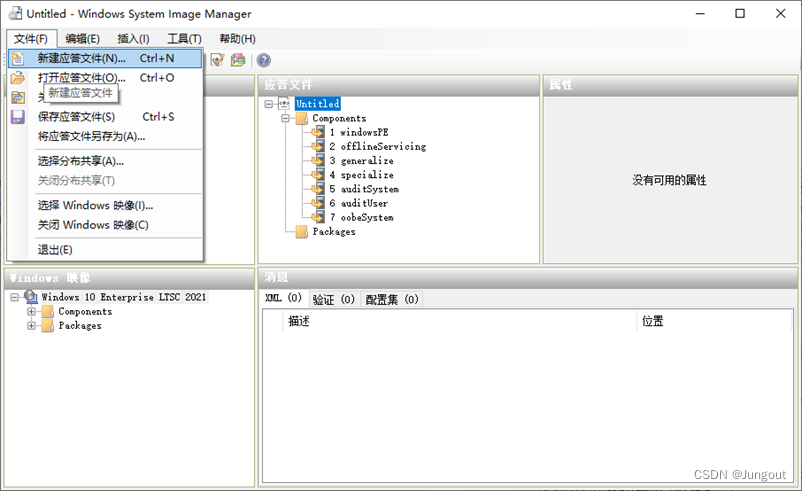Choose 退出(E) to exit the program
Screen dimensions: 802x491
pyautogui.click(x=105, y=250)
